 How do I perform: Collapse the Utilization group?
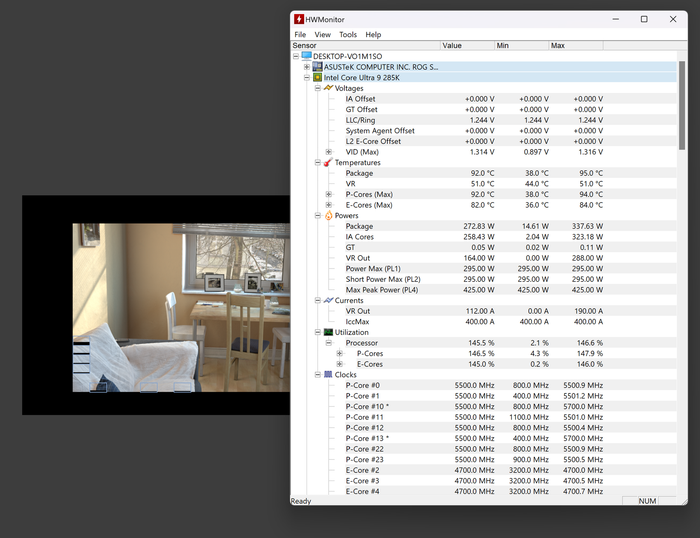[317, 332]
